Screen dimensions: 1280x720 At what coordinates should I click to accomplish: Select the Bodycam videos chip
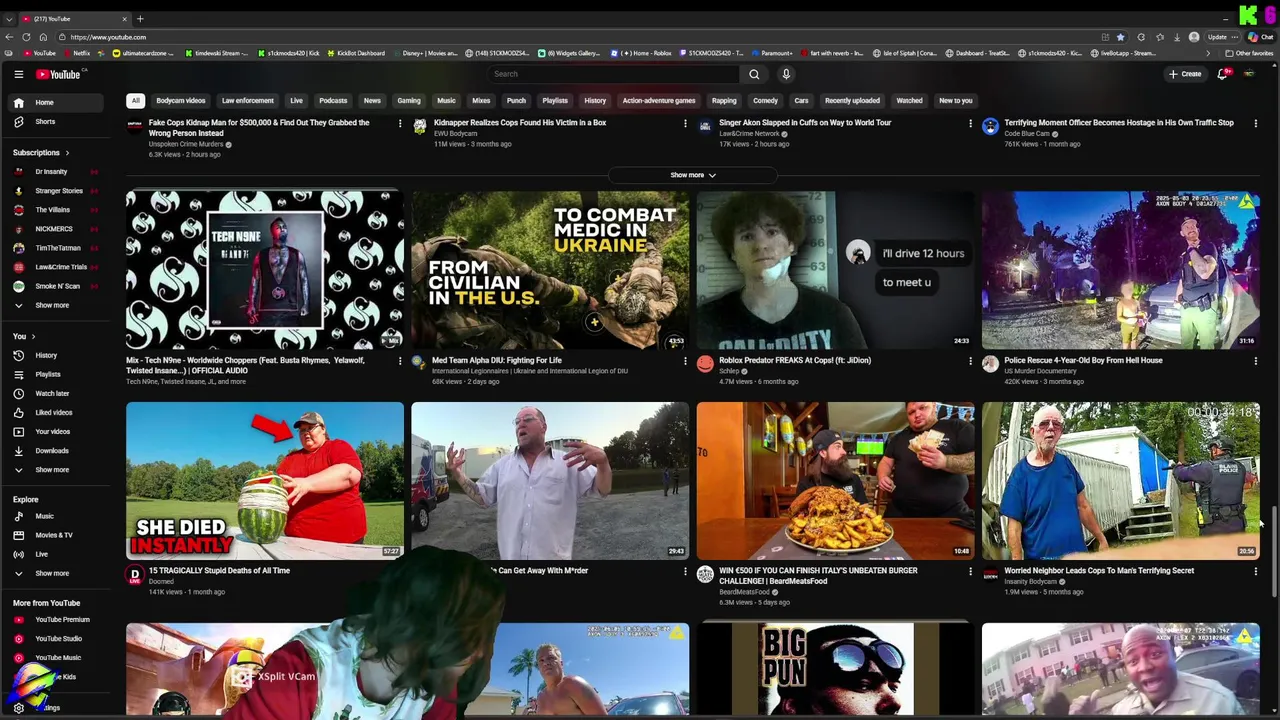pyautogui.click(x=180, y=100)
